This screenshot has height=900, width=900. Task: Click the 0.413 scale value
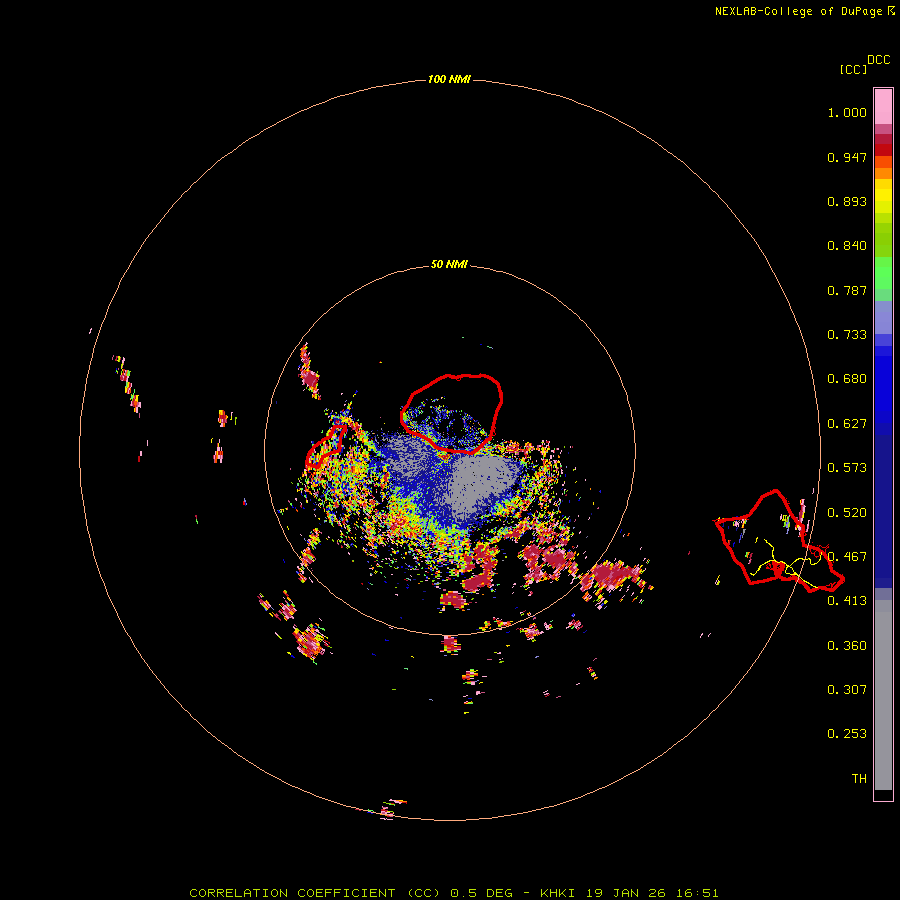[x=847, y=601]
